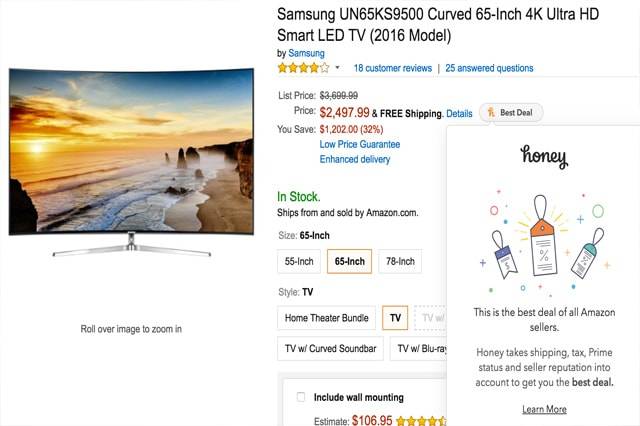Pick the TV style option

point(395,318)
